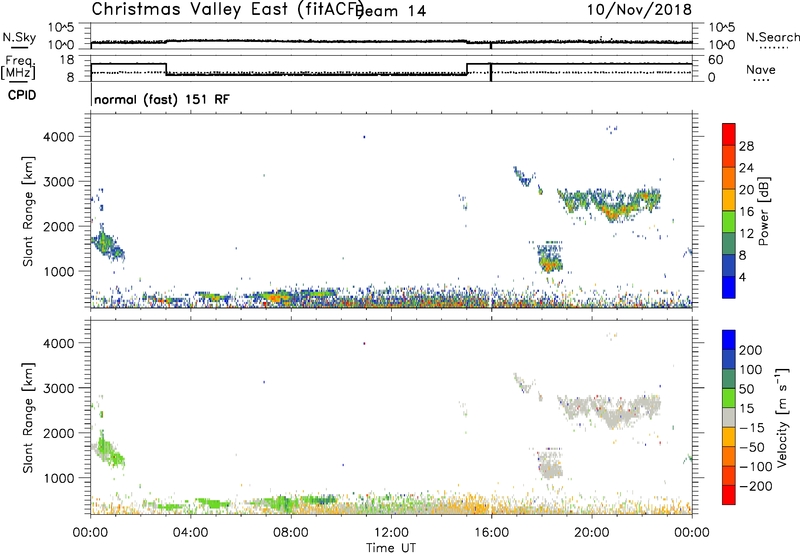Click the '200' tick on the Velocity color bar

[751, 350]
